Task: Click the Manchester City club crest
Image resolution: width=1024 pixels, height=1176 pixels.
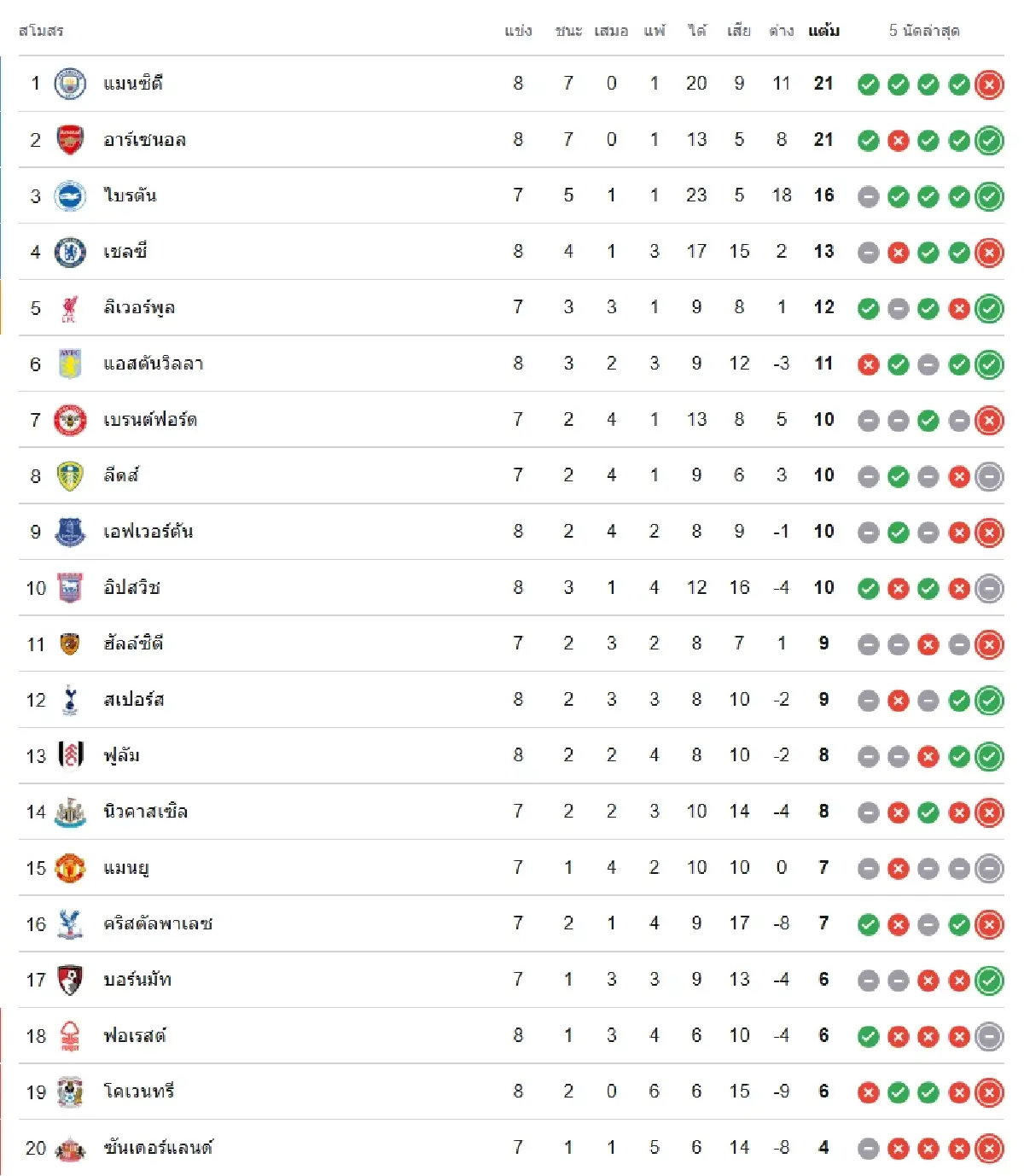Action: [x=70, y=84]
